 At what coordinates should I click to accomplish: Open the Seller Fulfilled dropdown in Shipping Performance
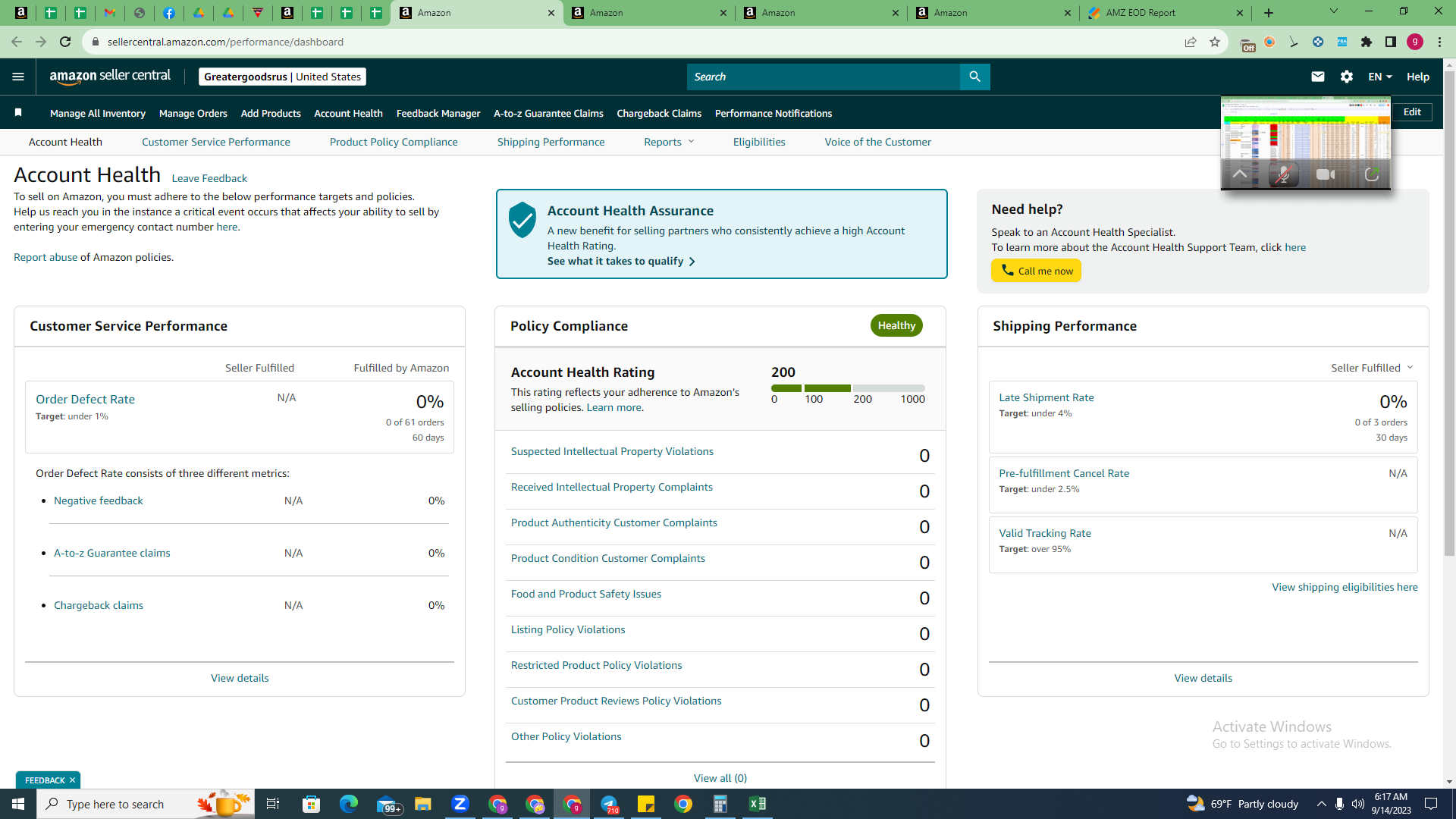[x=1372, y=368]
